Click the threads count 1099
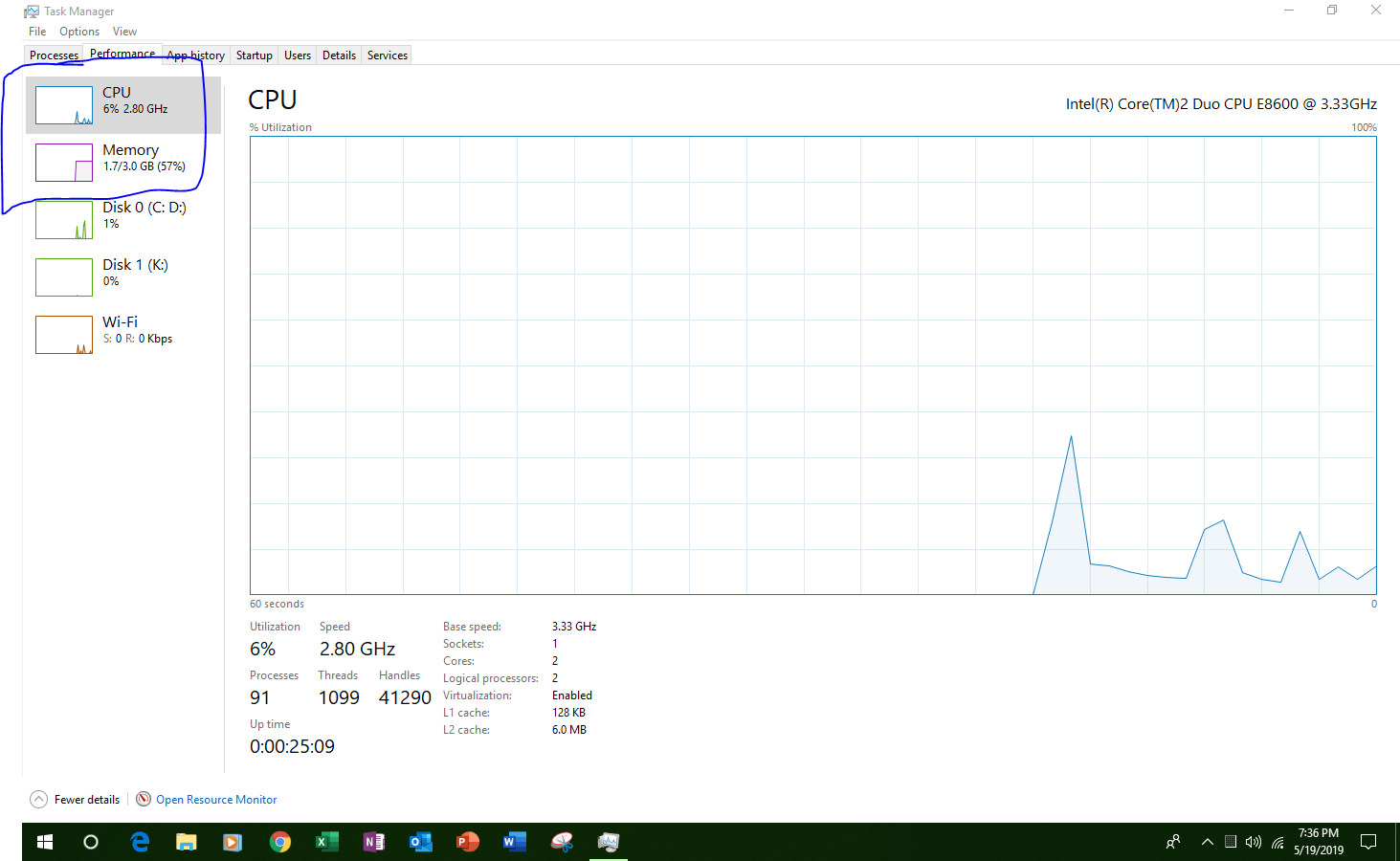1400x861 pixels. [x=339, y=697]
